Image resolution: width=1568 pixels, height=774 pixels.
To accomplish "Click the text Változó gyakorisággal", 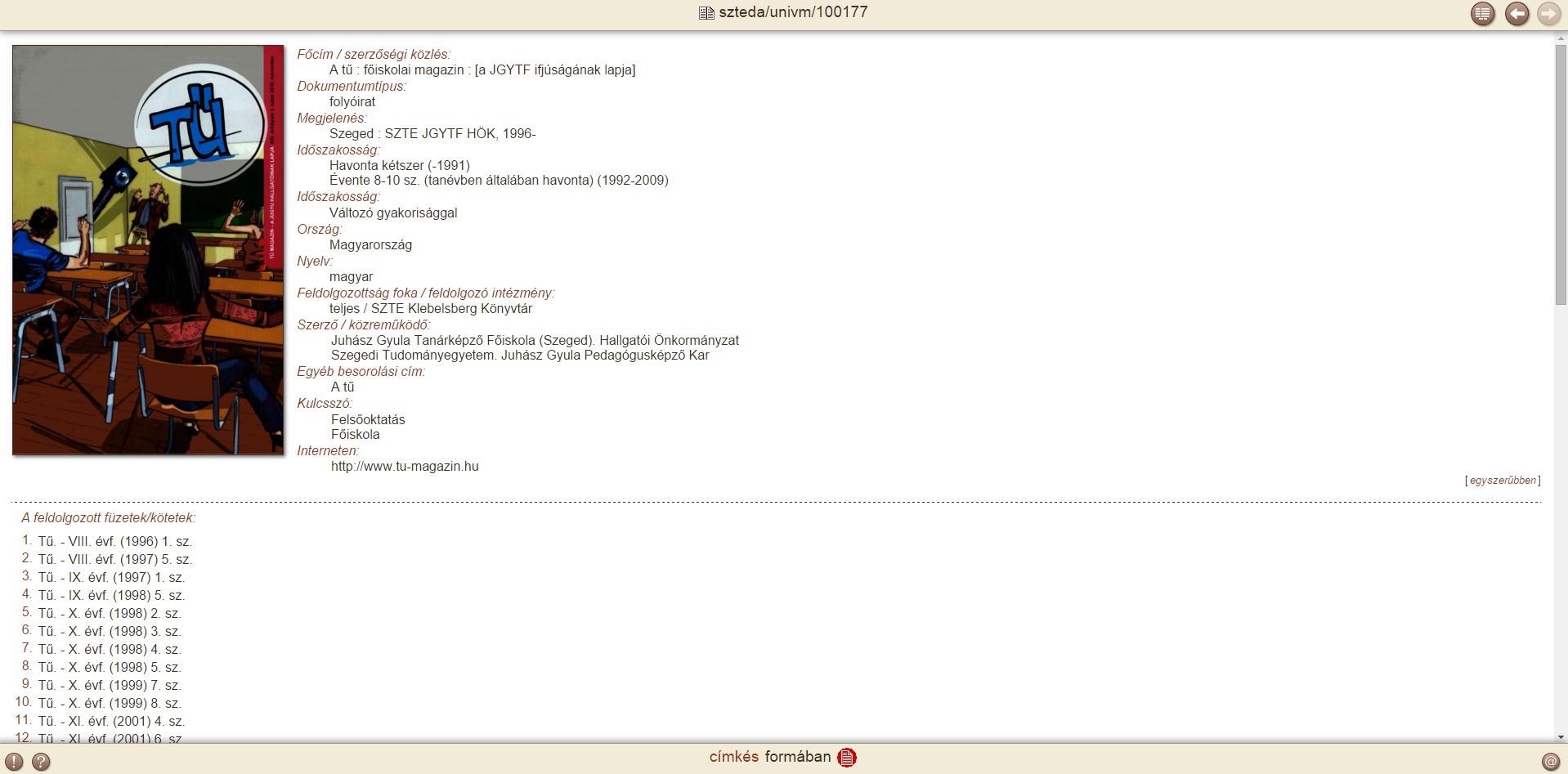I will click(x=393, y=213).
